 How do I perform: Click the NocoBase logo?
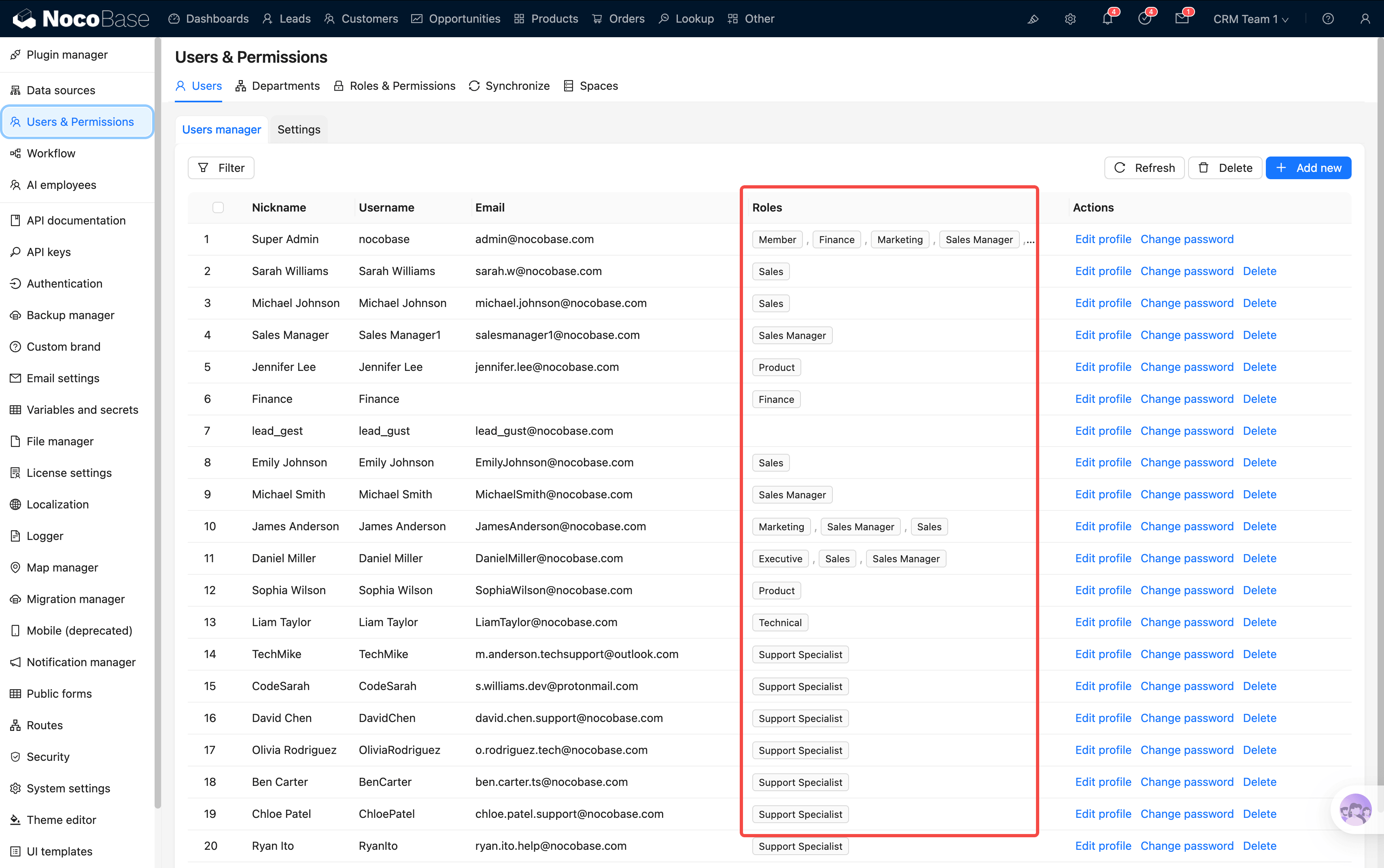click(x=81, y=19)
